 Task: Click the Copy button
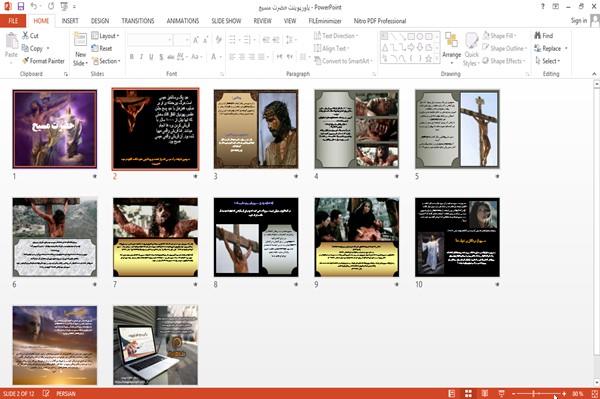[x=33, y=48]
